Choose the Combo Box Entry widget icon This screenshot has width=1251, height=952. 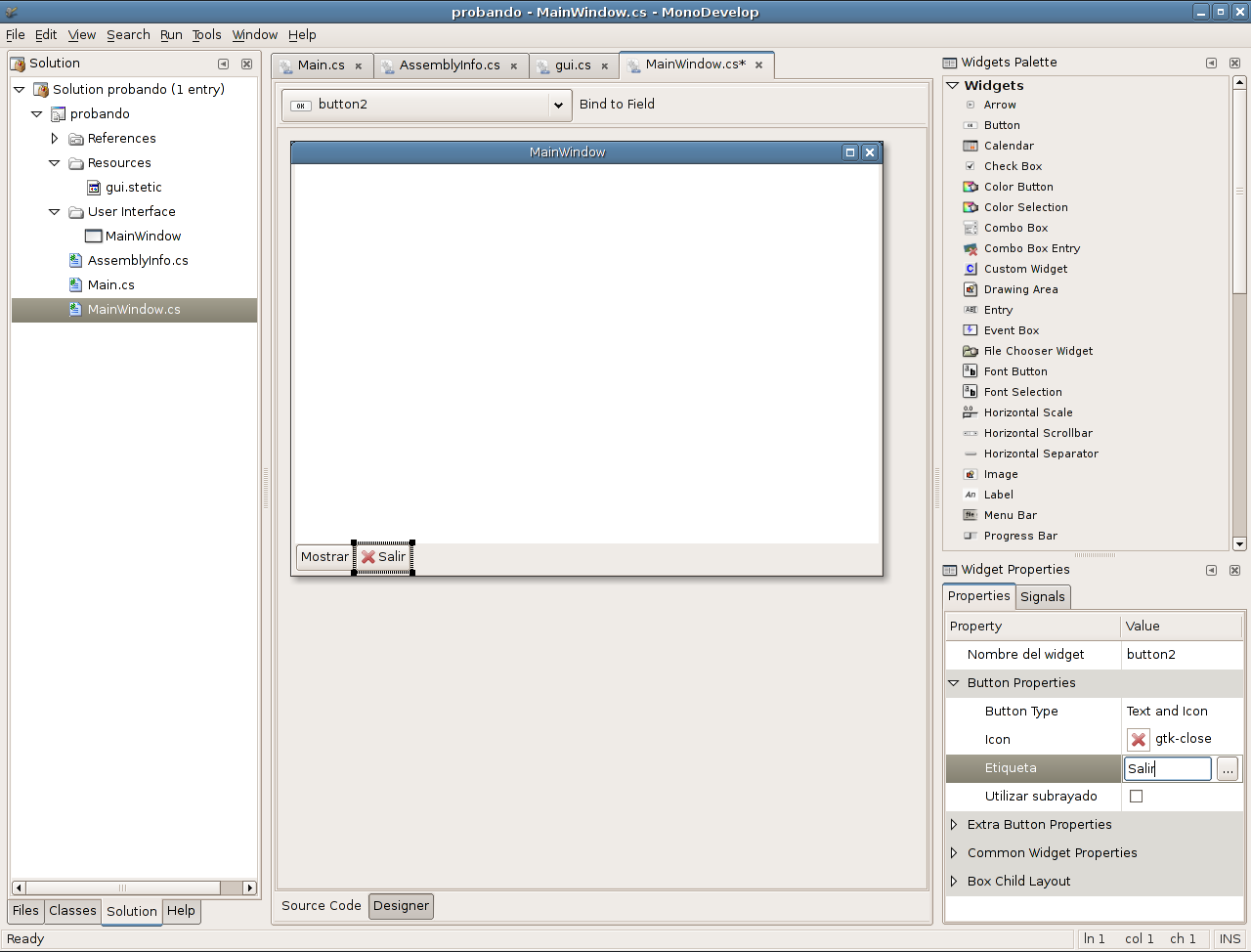point(971,248)
